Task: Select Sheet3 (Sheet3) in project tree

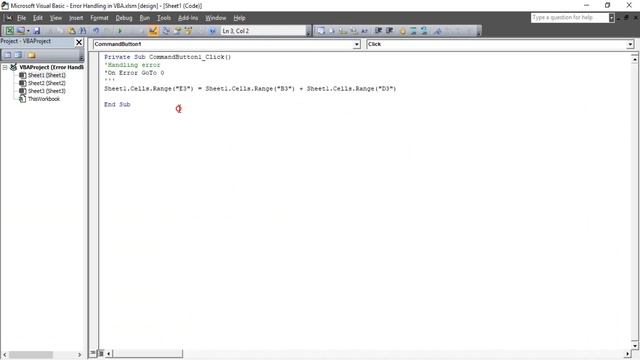Action: click(47, 91)
